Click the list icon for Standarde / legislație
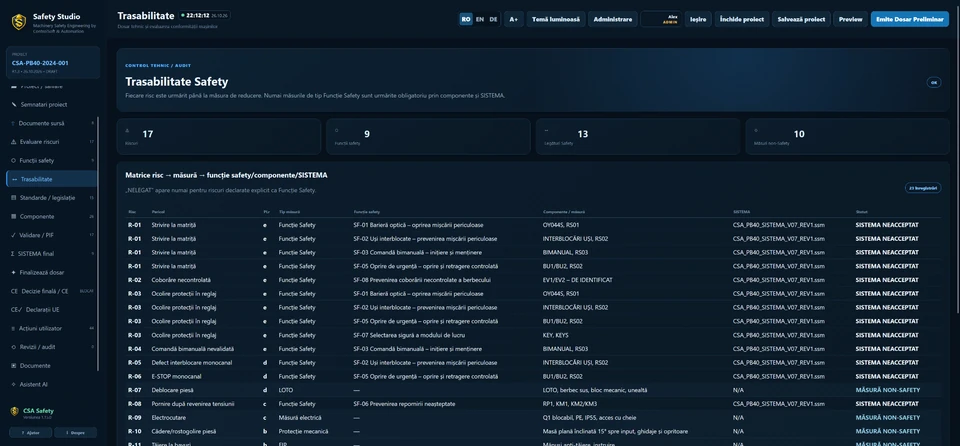Viewport: 960px width, 446px height. coord(14,198)
